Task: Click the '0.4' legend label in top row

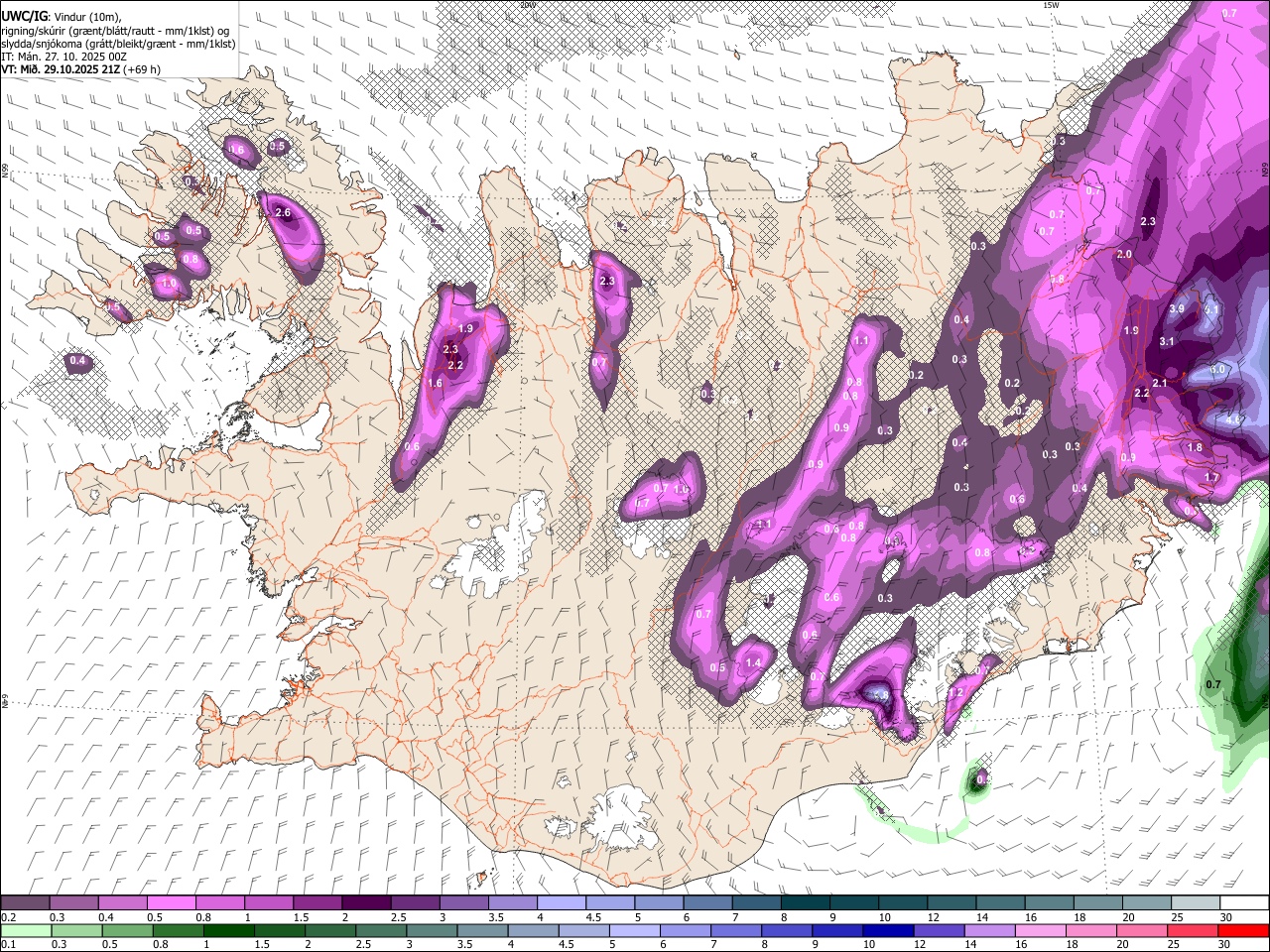Action: 106,917
